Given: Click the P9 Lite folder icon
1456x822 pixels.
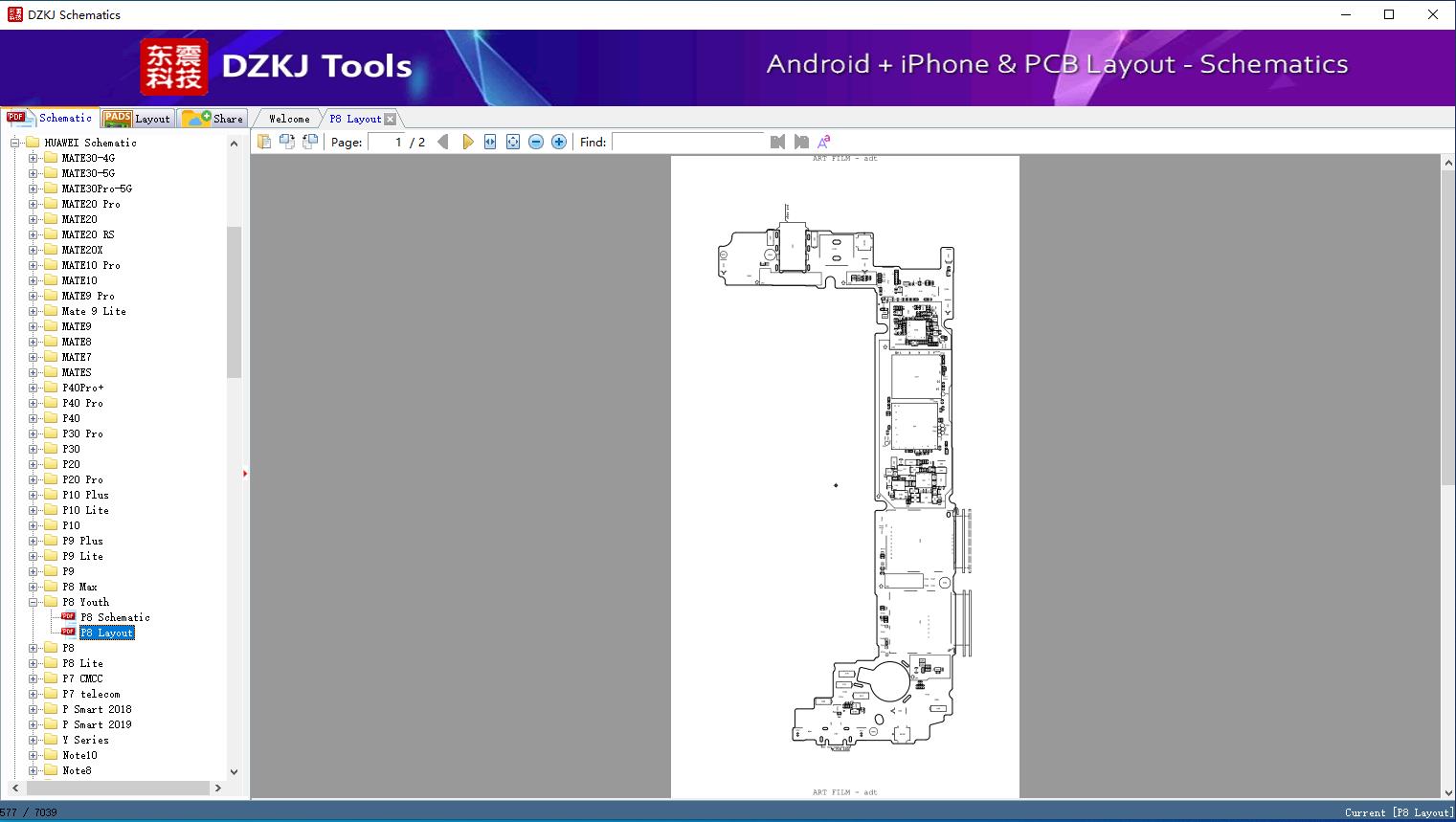Looking at the screenshot, I should [51, 556].
